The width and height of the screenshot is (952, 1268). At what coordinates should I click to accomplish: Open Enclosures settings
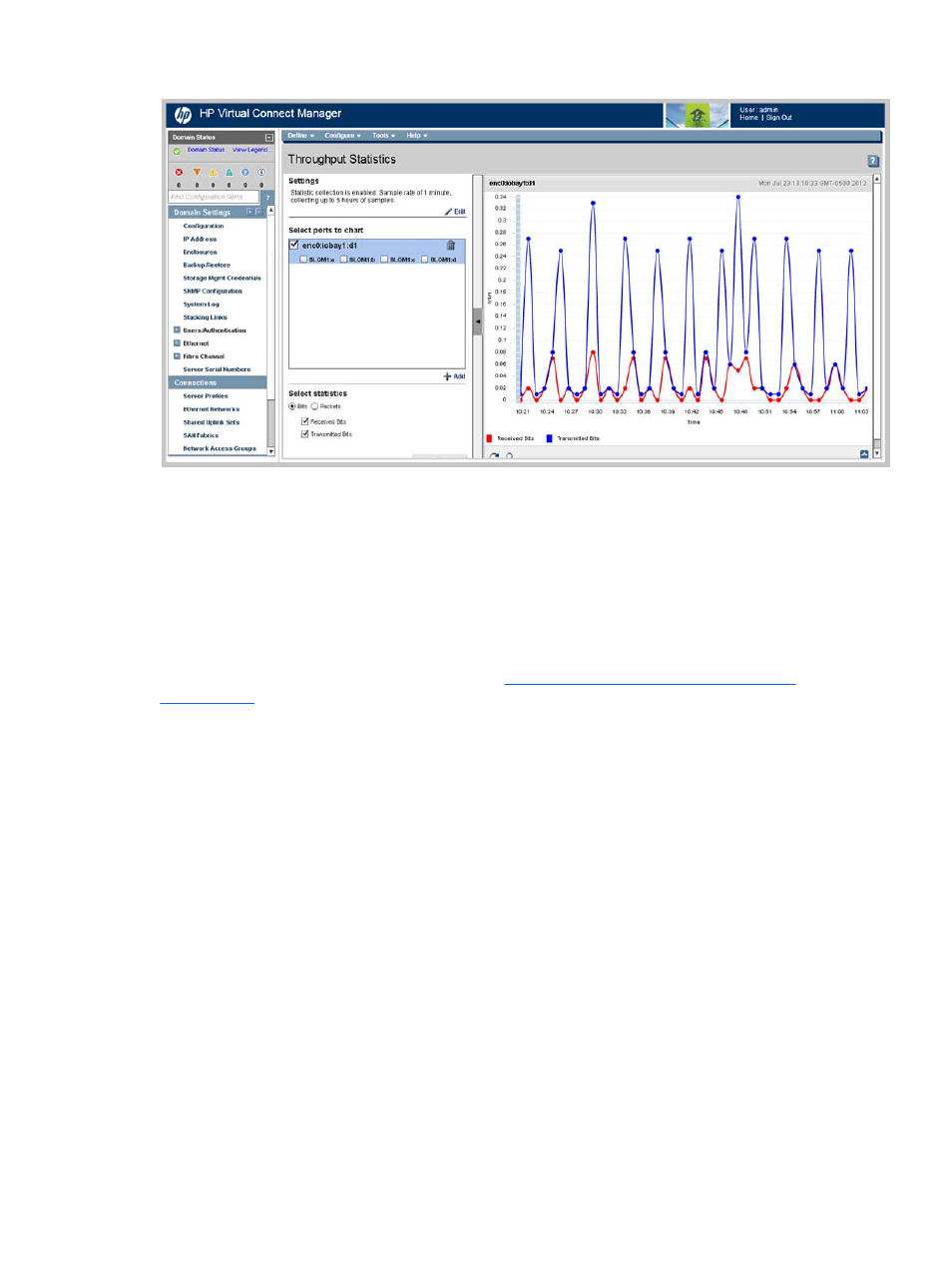click(200, 253)
